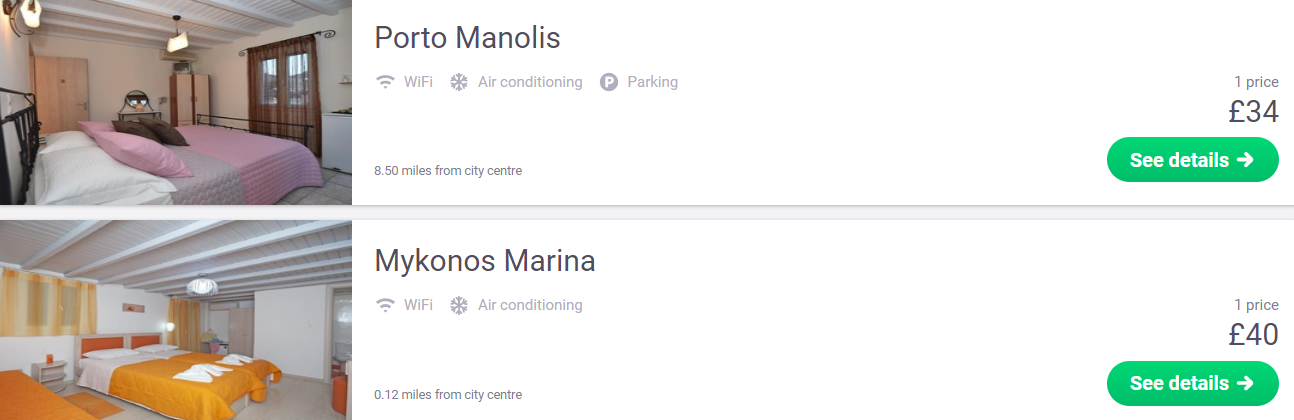Click the WiFi icon for Porto Manolis
The height and width of the screenshot is (420, 1294).
(385, 82)
